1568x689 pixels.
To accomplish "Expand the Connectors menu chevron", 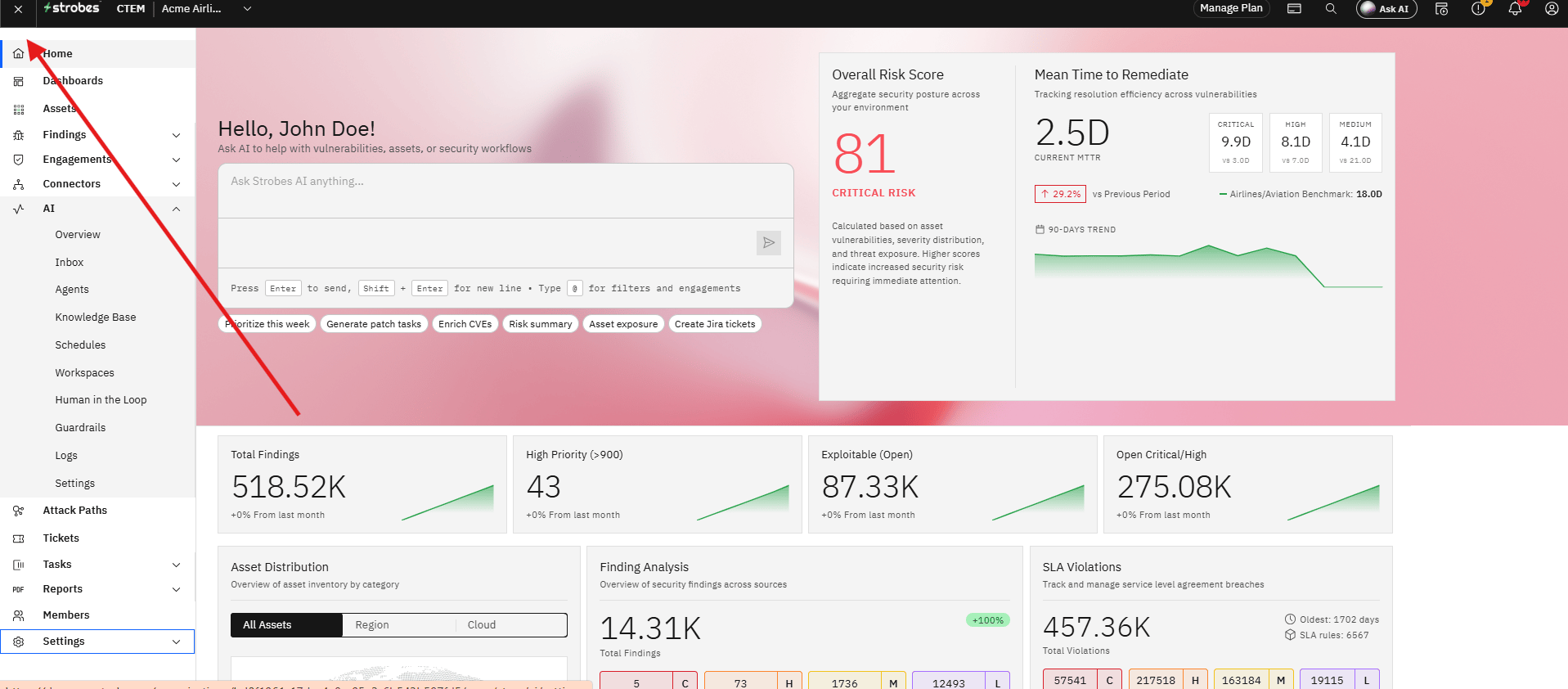I will click(176, 184).
